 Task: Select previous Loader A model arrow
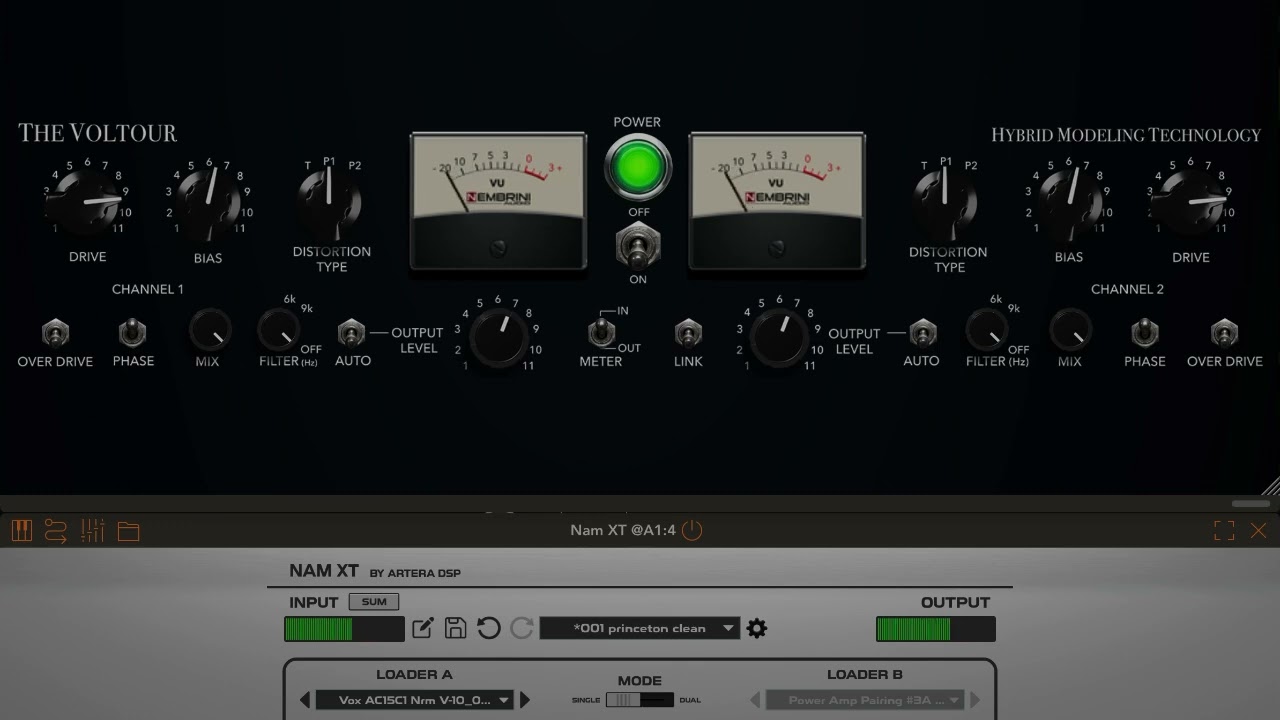coord(304,700)
